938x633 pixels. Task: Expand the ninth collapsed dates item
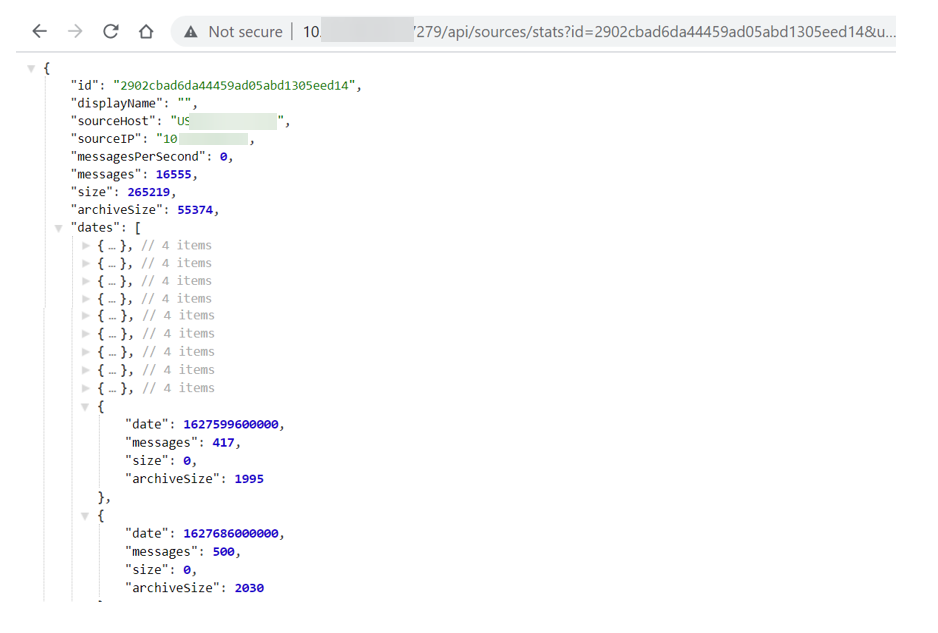tap(87, 388)
